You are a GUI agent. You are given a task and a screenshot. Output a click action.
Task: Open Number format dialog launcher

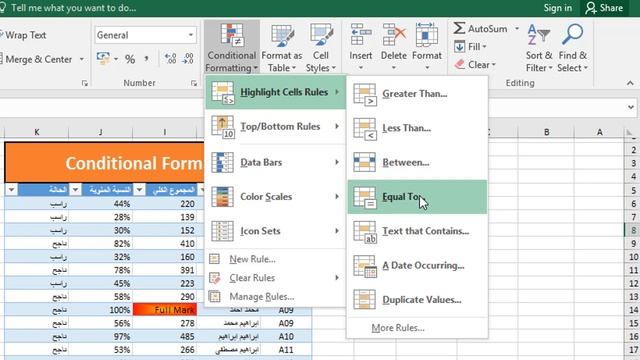(193, 83)
